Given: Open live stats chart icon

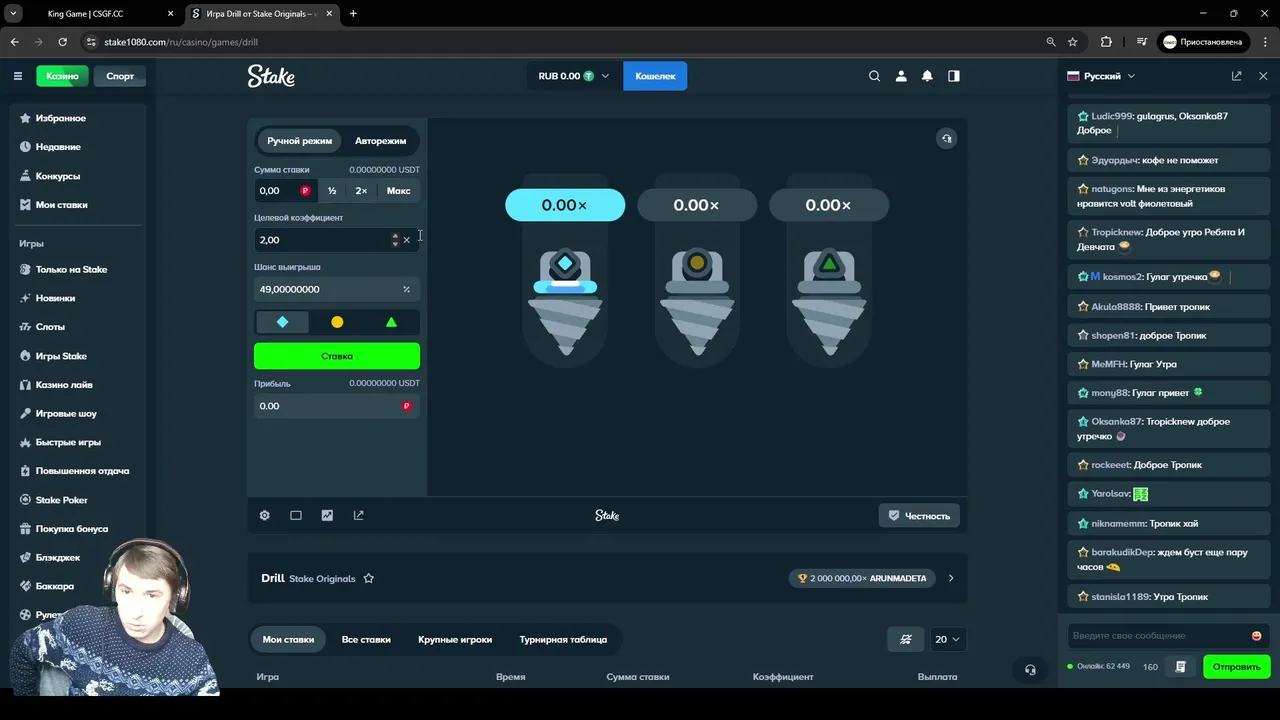Looking at the screenshot, I should [327, 515].
